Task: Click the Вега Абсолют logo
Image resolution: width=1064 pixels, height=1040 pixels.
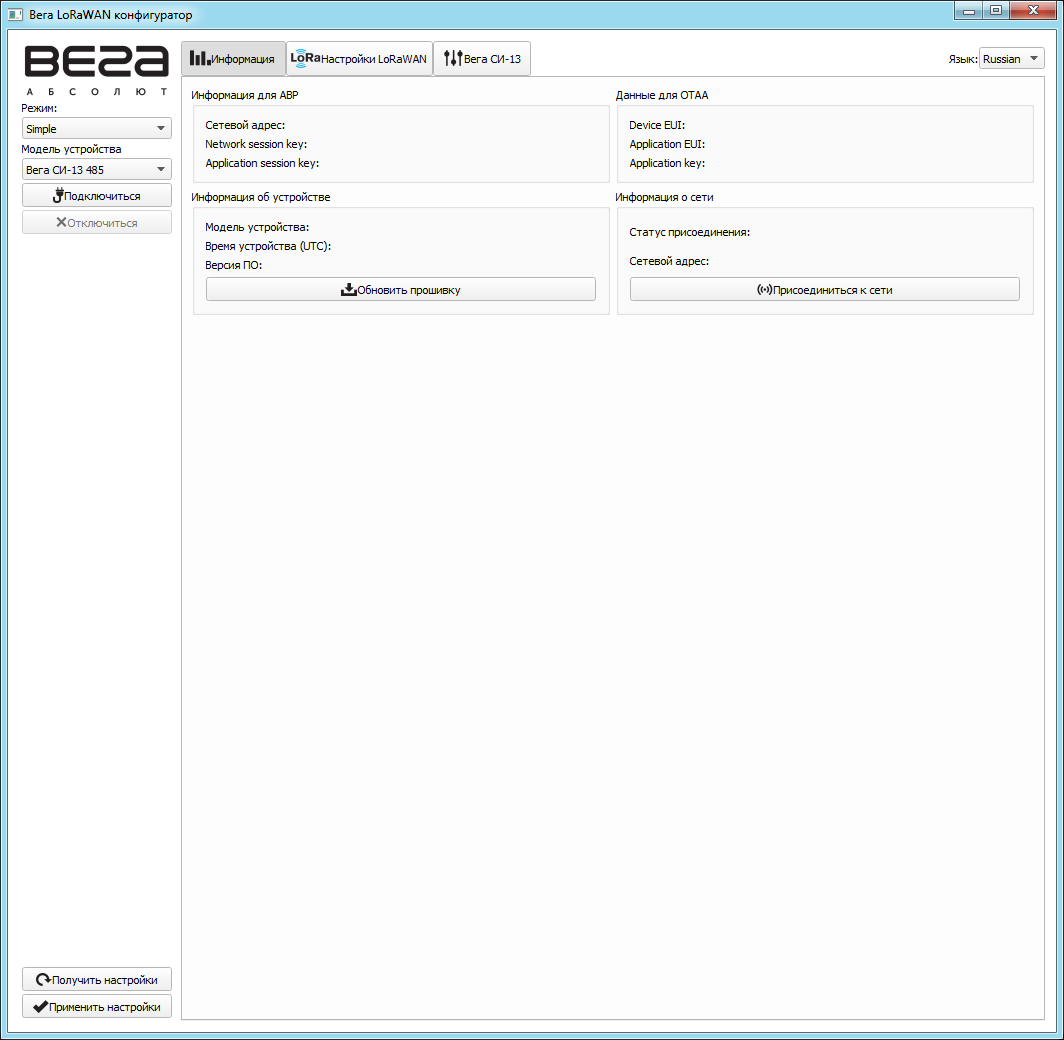Action: (96, 71)
